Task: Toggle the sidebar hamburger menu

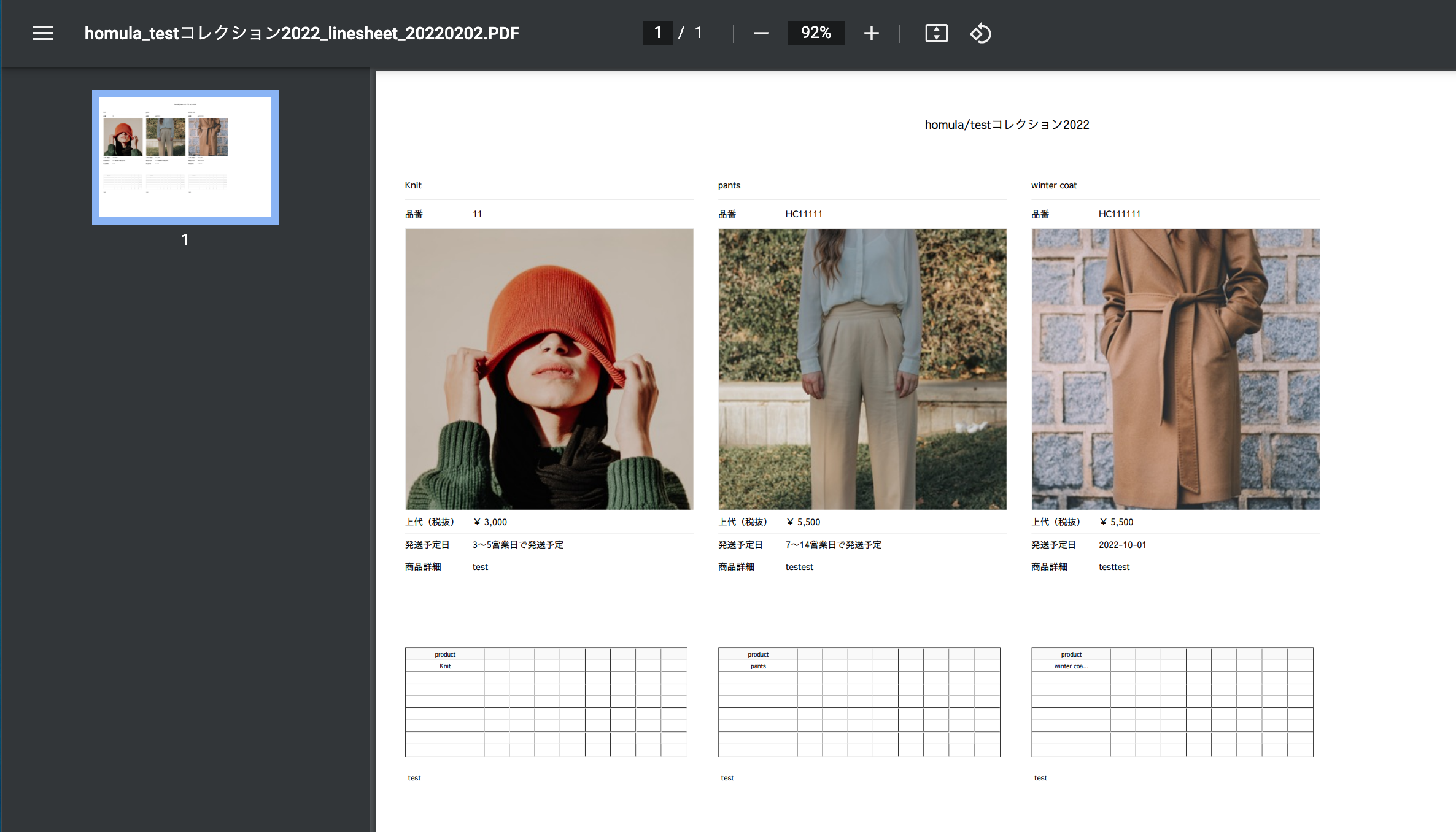Action: [x=43, y=33]
